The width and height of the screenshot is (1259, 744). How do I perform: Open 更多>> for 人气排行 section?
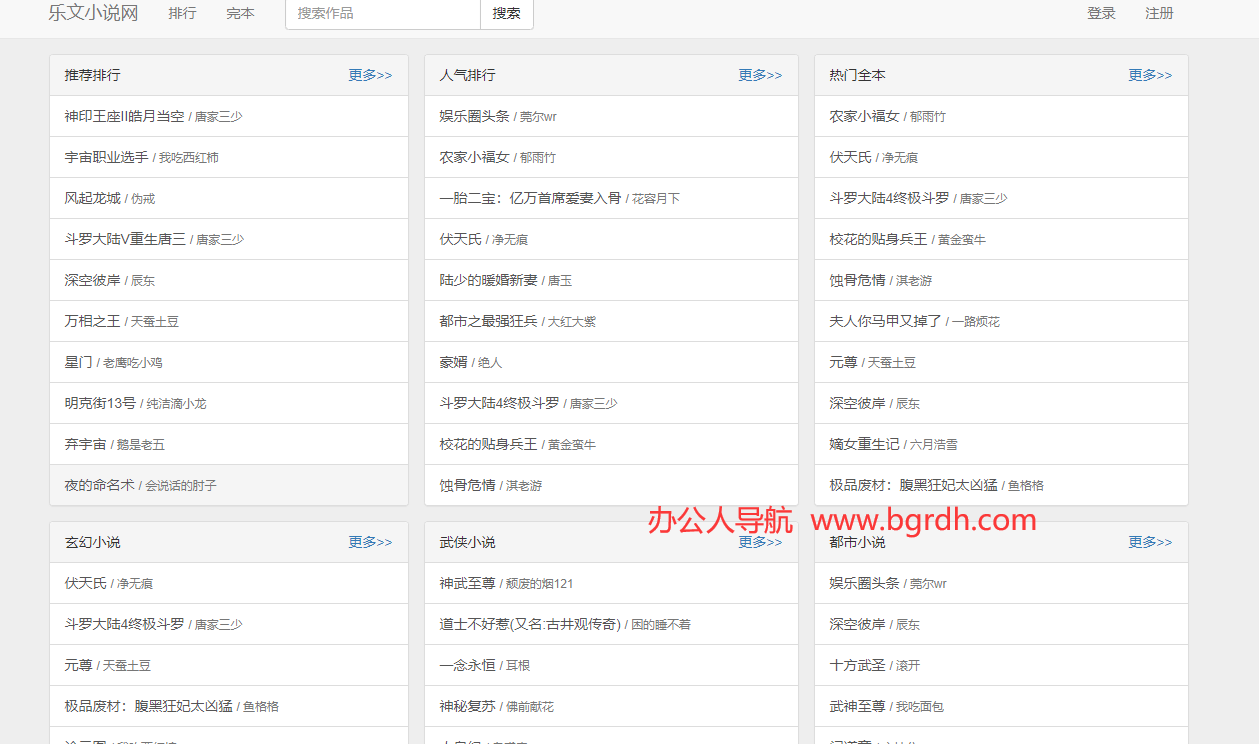point(760,74)
